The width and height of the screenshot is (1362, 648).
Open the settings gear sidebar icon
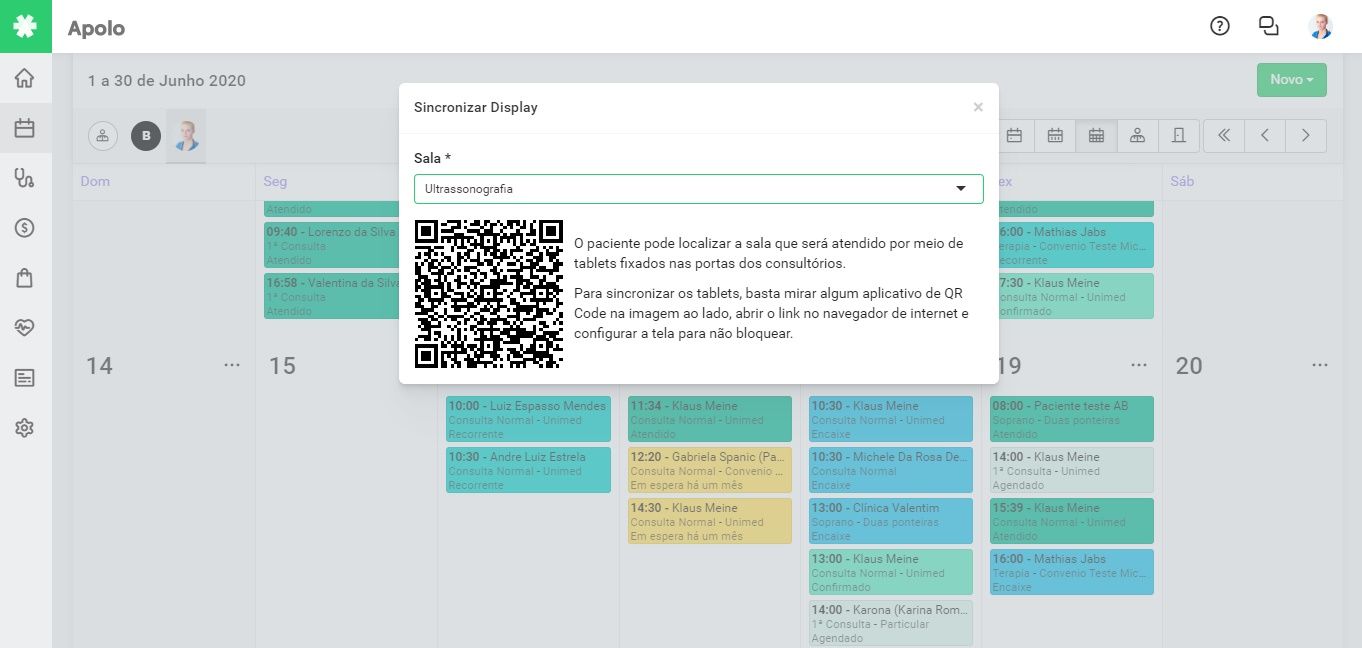(x=25, y=428)
